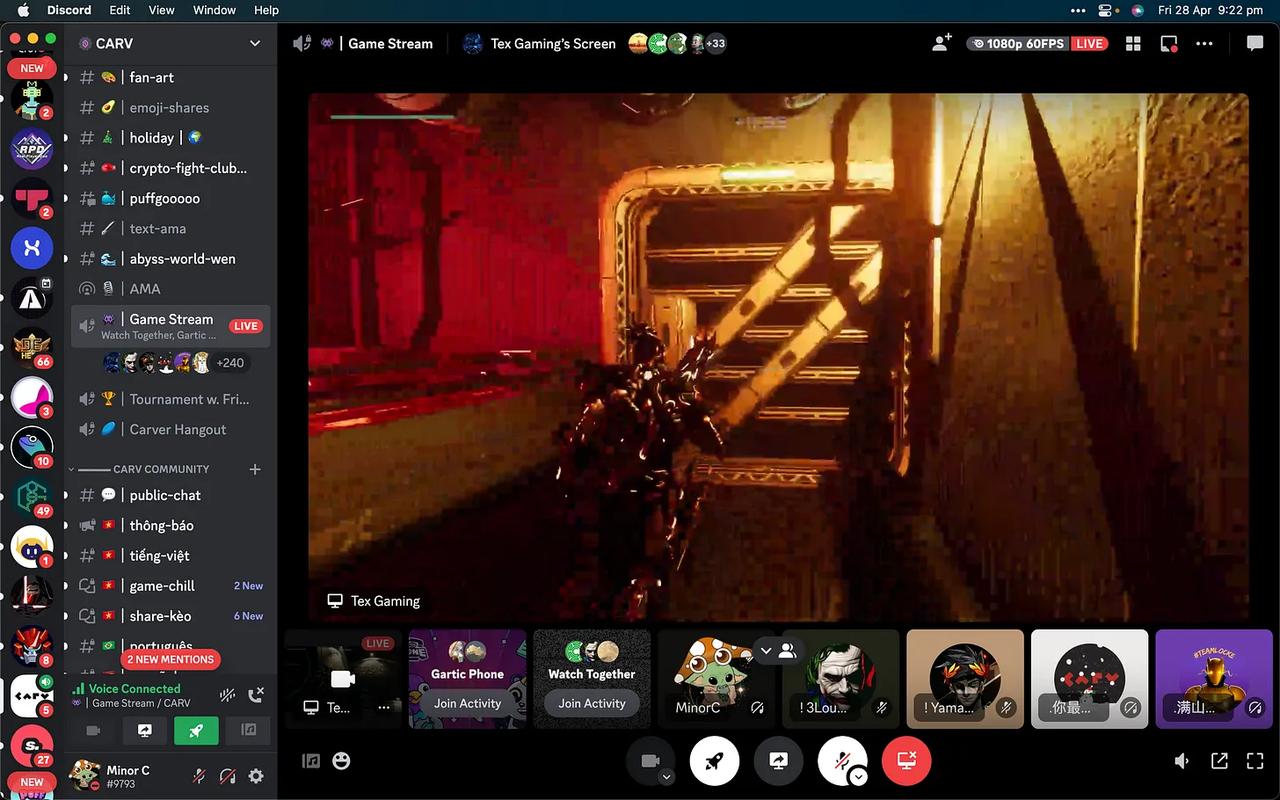This screenshot has height=800, width=1280.
Task: Join the Watch Together activity
Action: (x=591, y=703)
